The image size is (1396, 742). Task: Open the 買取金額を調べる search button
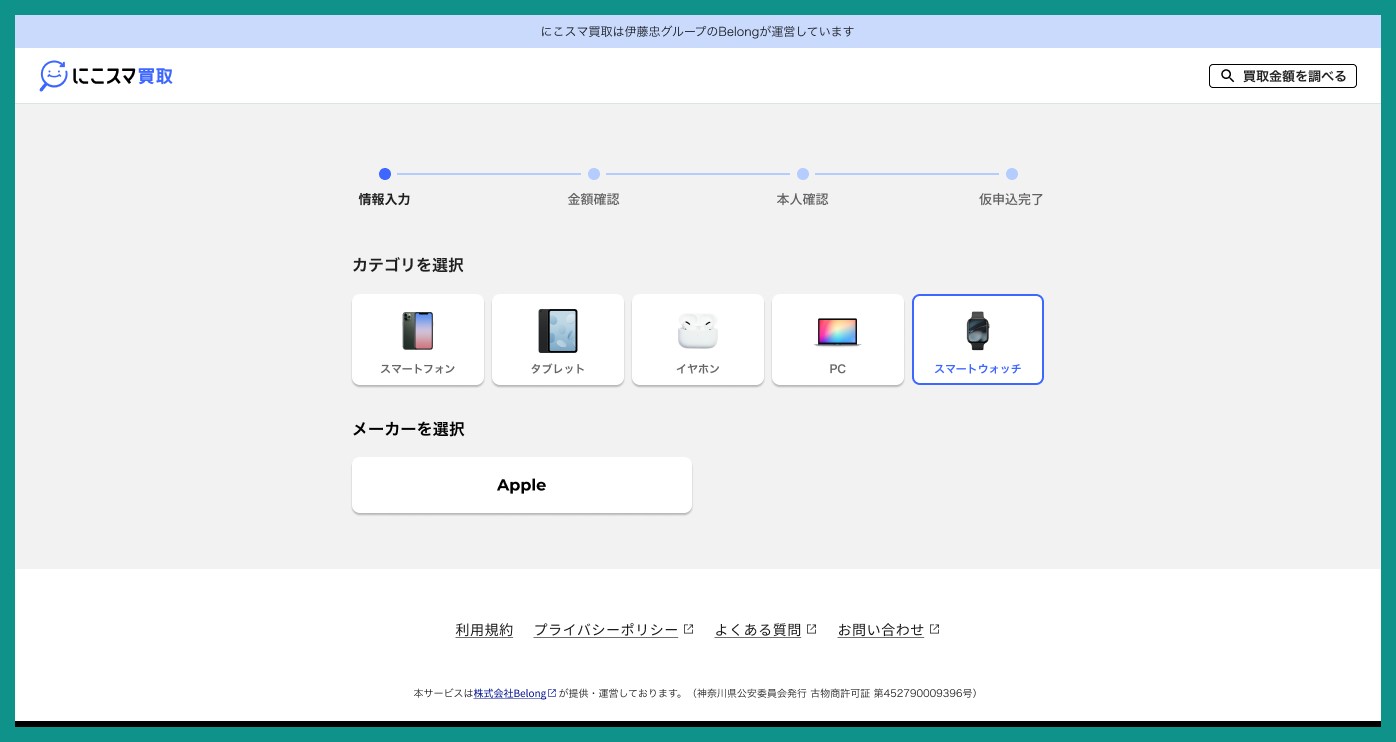pyautogui.click(x=1283, y=76)
